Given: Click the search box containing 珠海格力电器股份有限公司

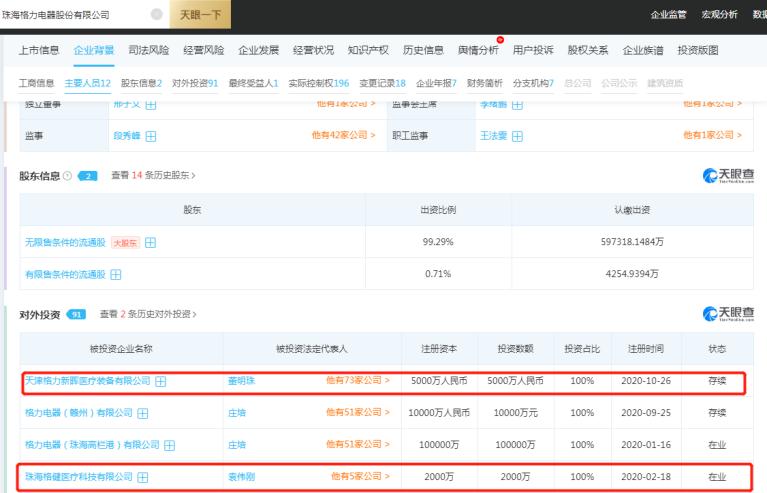Looking at the screenshot, I should [x=83, y=15].
